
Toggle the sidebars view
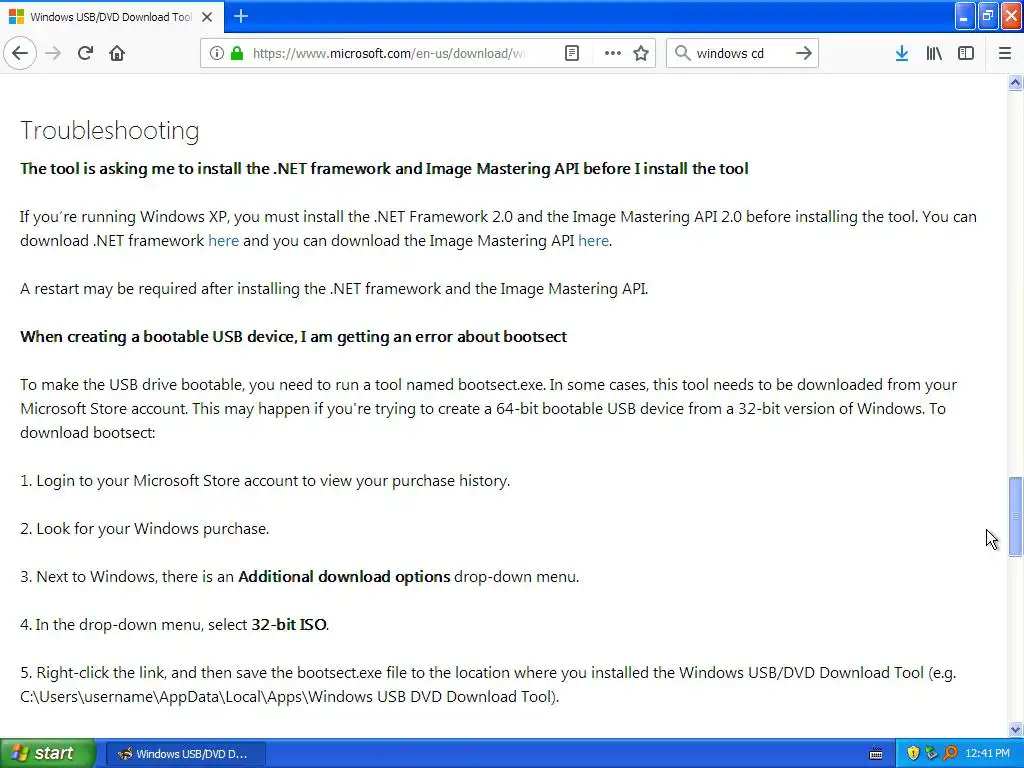966,53
